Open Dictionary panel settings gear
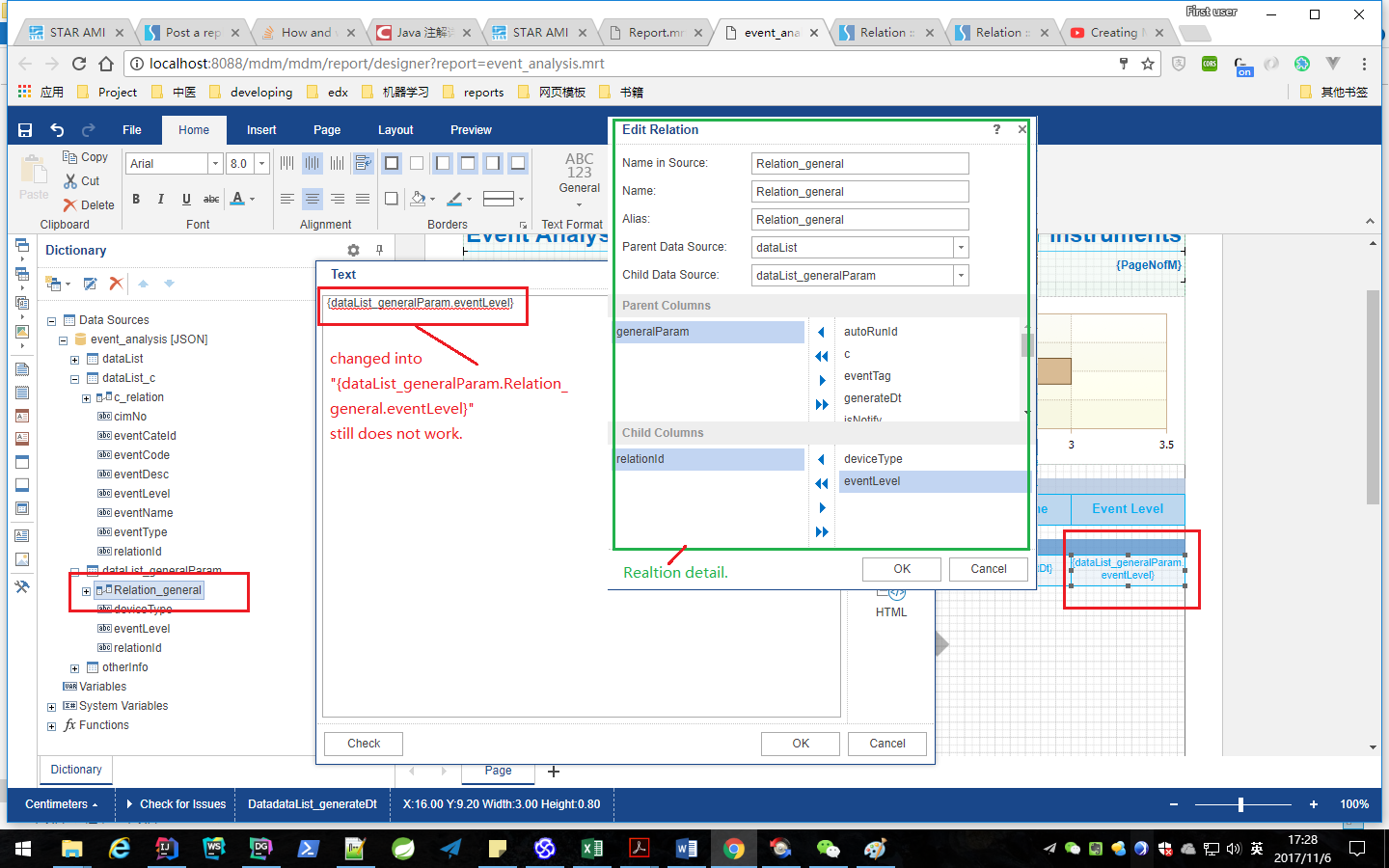 [353, 250]
